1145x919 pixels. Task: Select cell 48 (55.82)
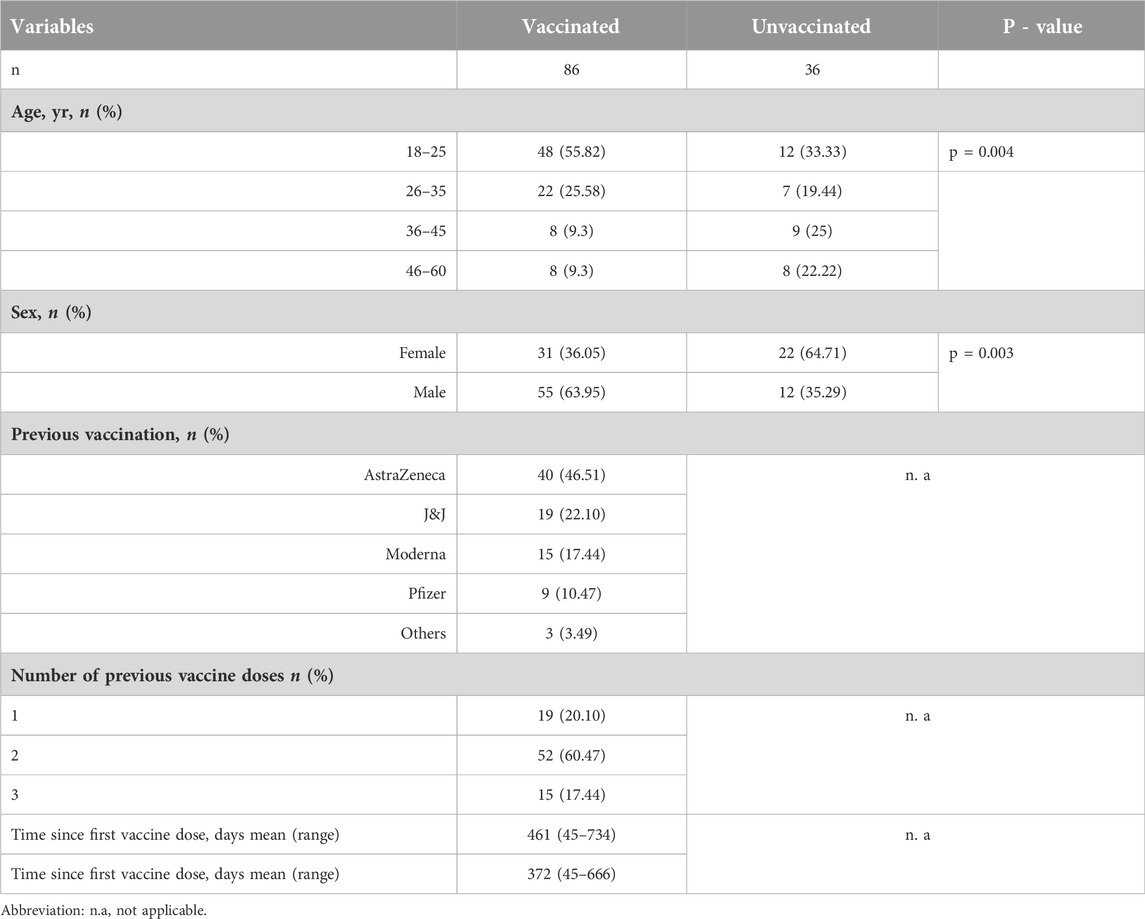coord(571,152)
